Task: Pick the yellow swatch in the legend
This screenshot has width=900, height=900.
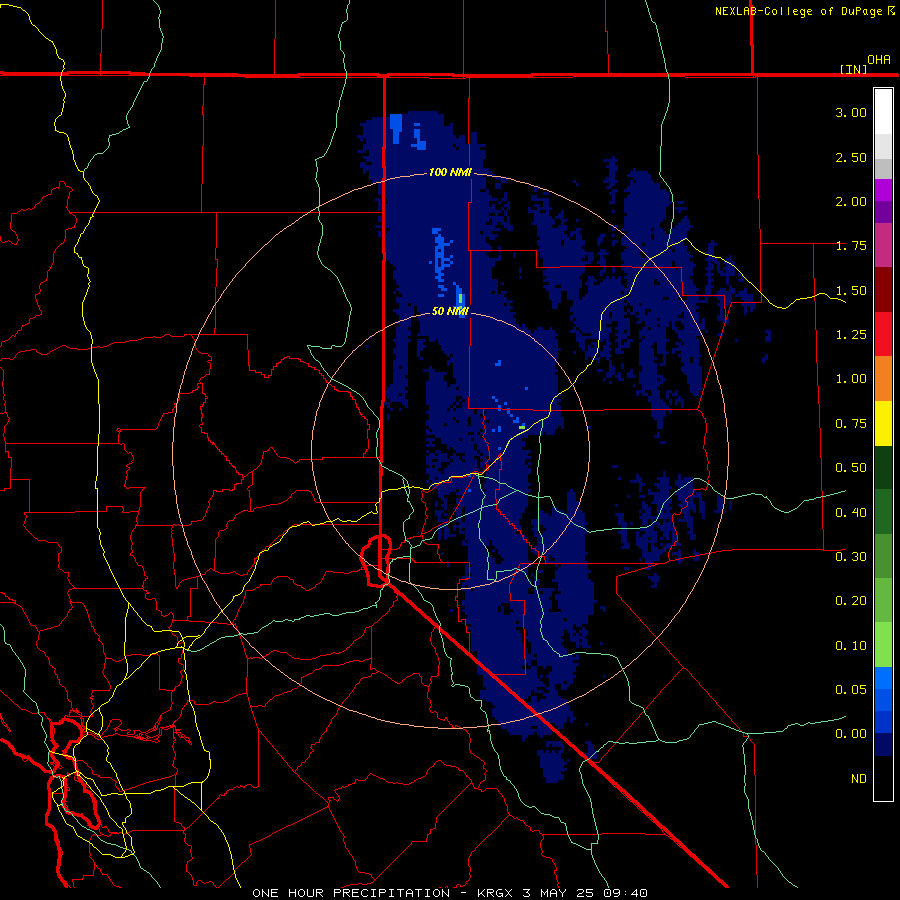Action: pyautogui.click(x=883, y=424)
